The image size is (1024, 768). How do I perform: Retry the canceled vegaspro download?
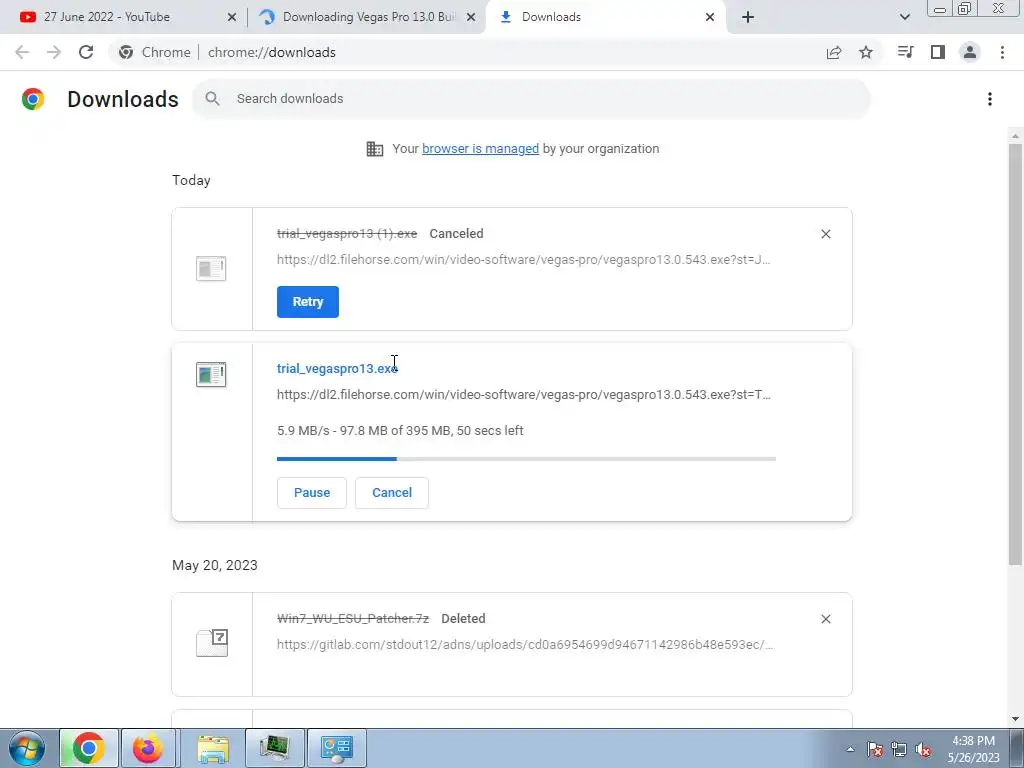(308, 302)
